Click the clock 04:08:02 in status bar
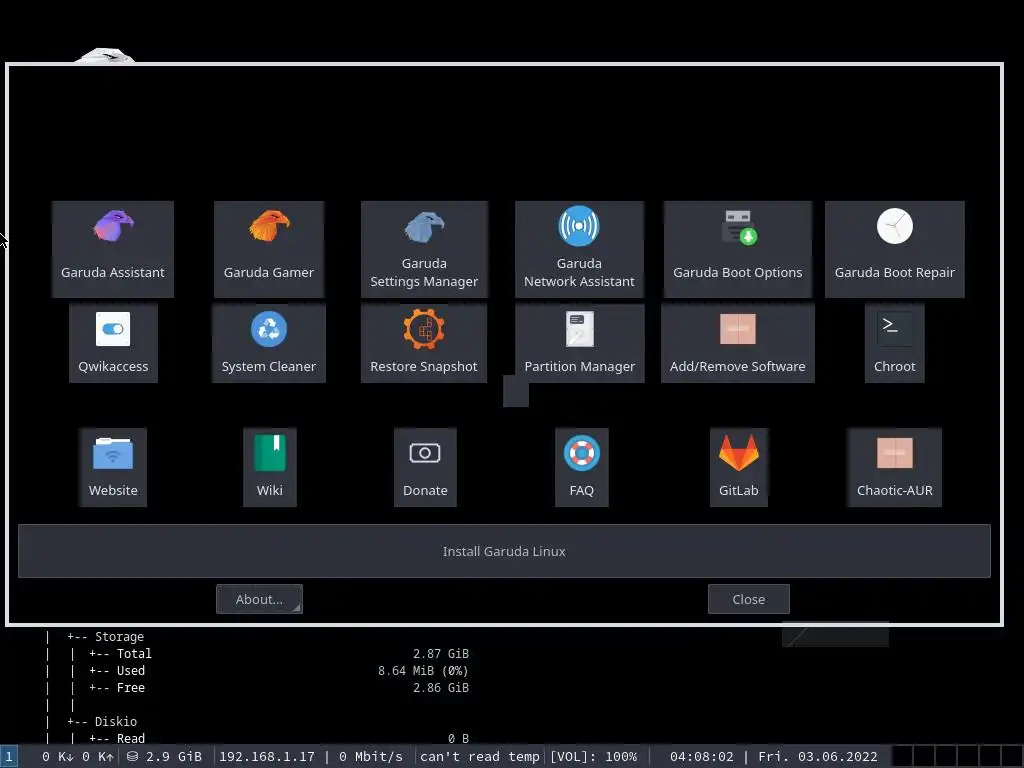The width and height of the screenshot is (1024, 768). (701, 756)
